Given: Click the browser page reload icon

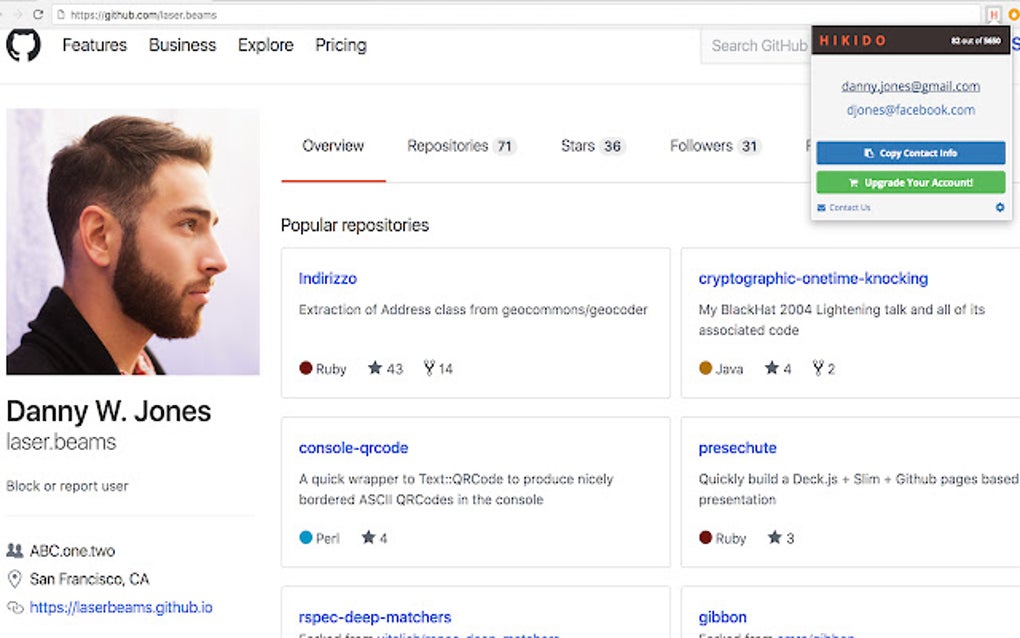Looking at the screenshot, I should click(x=36, y=15).
